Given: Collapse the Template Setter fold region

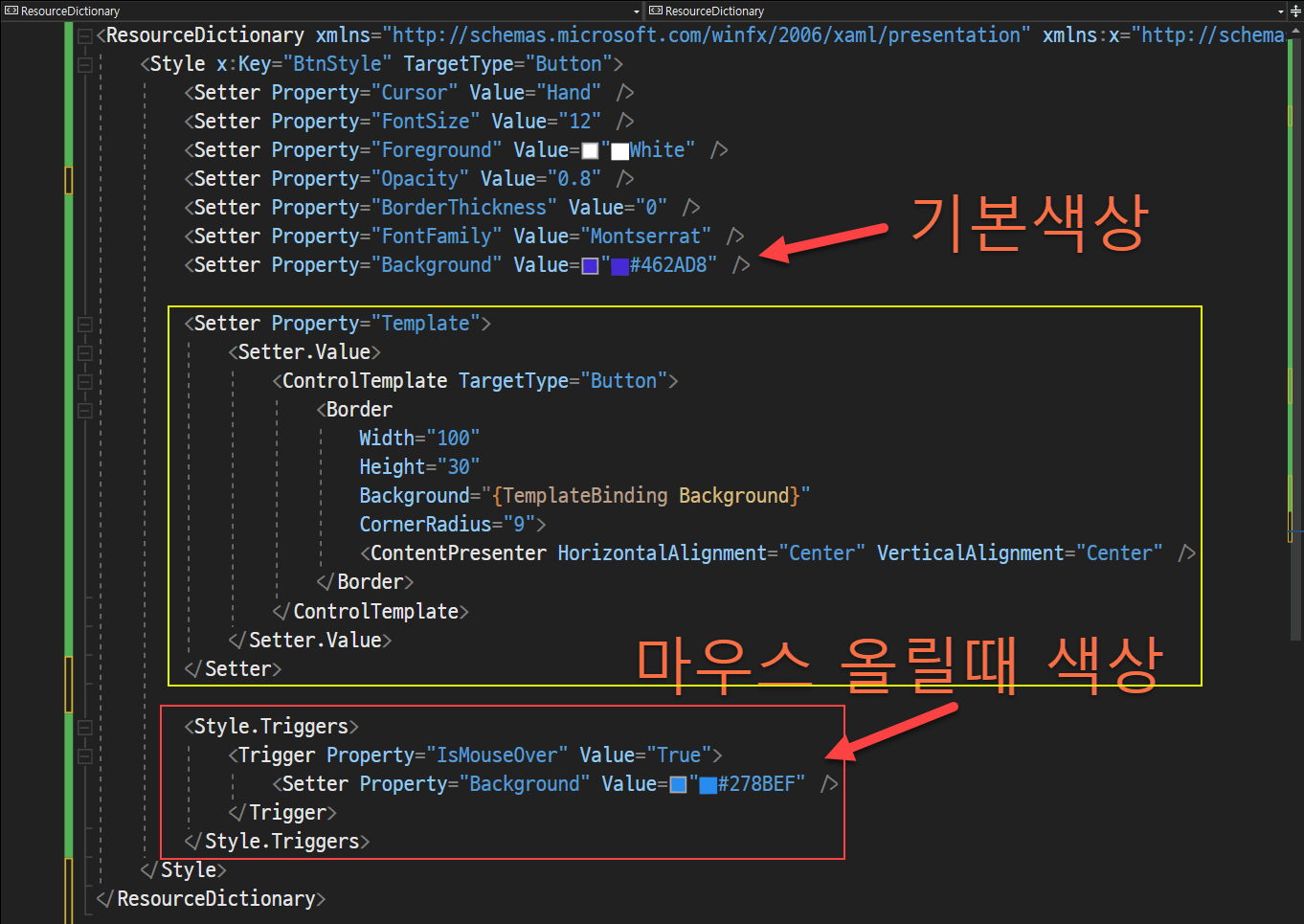Looking at the screenshot, I should tap(84, 323).
